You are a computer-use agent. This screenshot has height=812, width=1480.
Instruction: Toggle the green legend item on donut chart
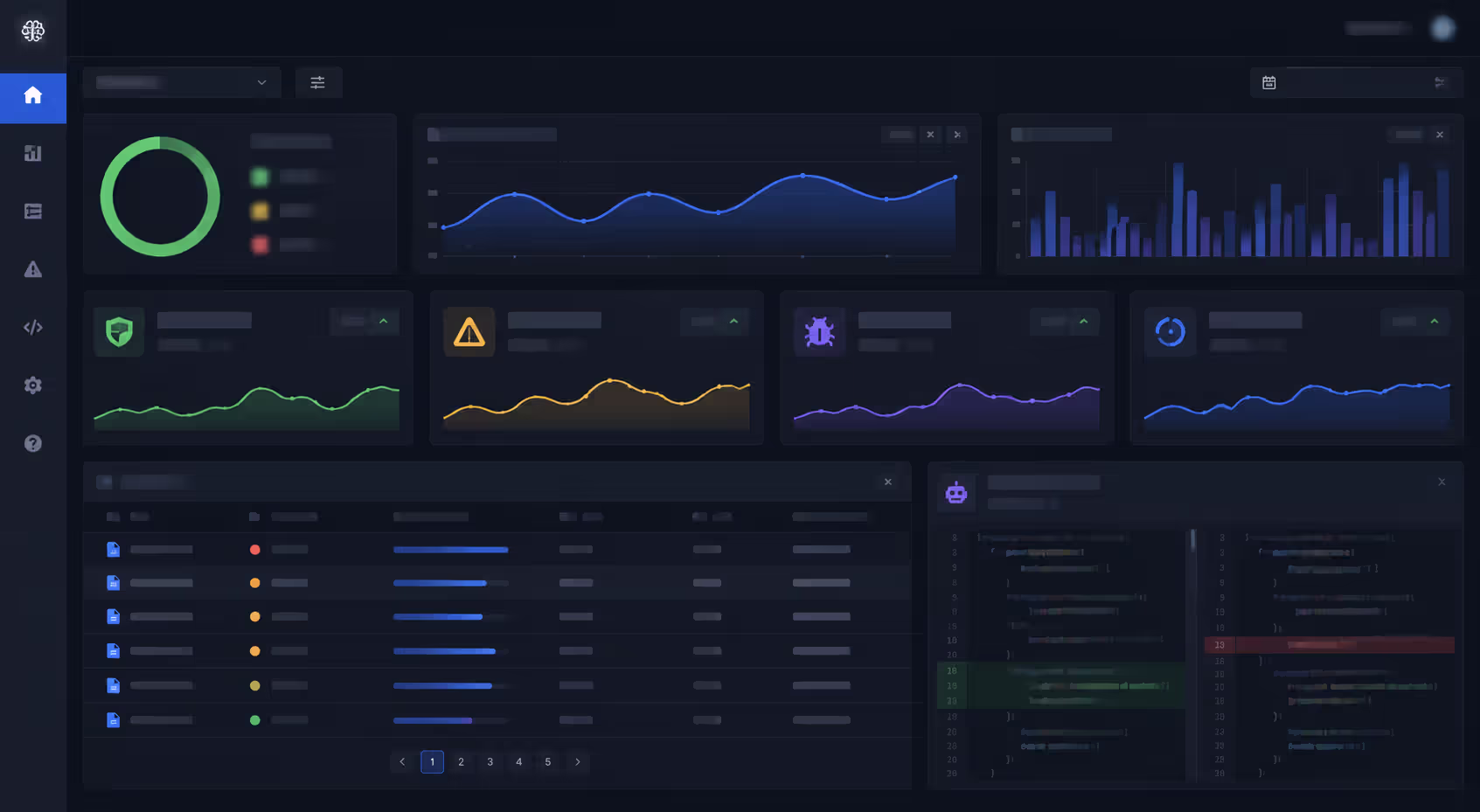click(260, 177)
